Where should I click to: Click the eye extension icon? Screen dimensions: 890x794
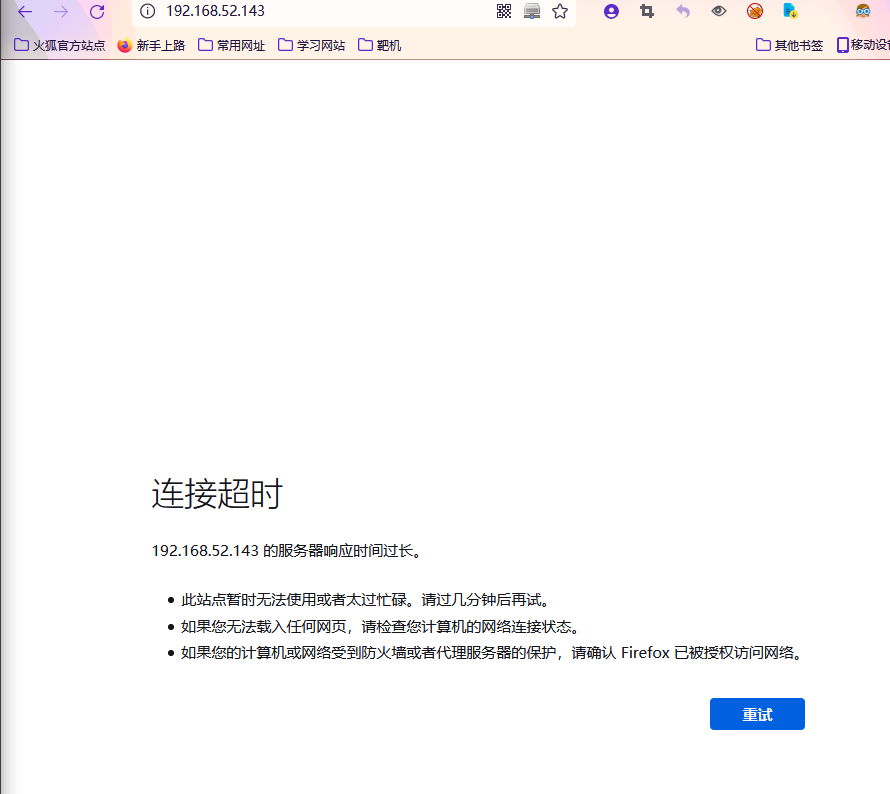(x=719, y=11)
